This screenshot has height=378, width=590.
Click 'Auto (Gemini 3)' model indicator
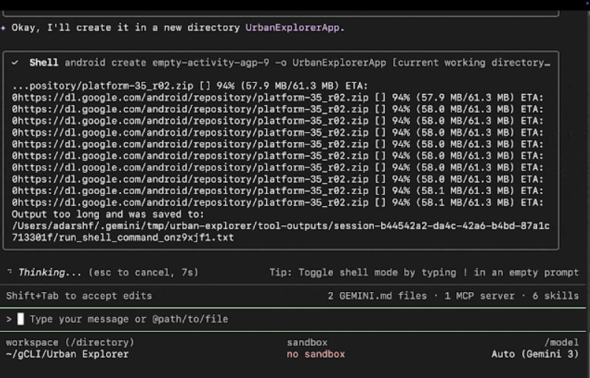click(x=535, y=354)
